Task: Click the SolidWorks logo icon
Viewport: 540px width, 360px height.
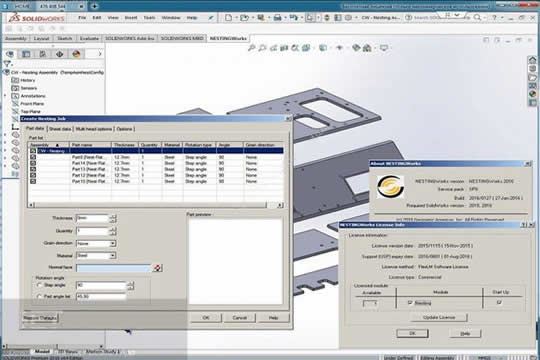Action: click(x=36, y=18)
